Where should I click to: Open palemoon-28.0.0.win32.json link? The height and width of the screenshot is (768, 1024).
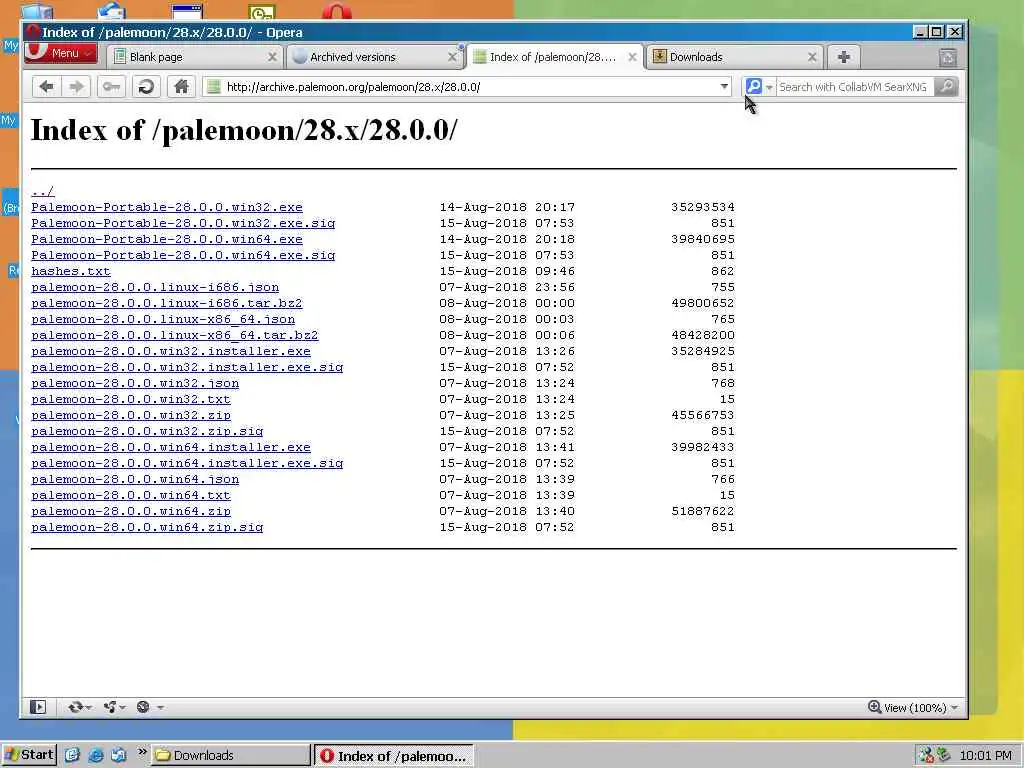pos(135,383)
